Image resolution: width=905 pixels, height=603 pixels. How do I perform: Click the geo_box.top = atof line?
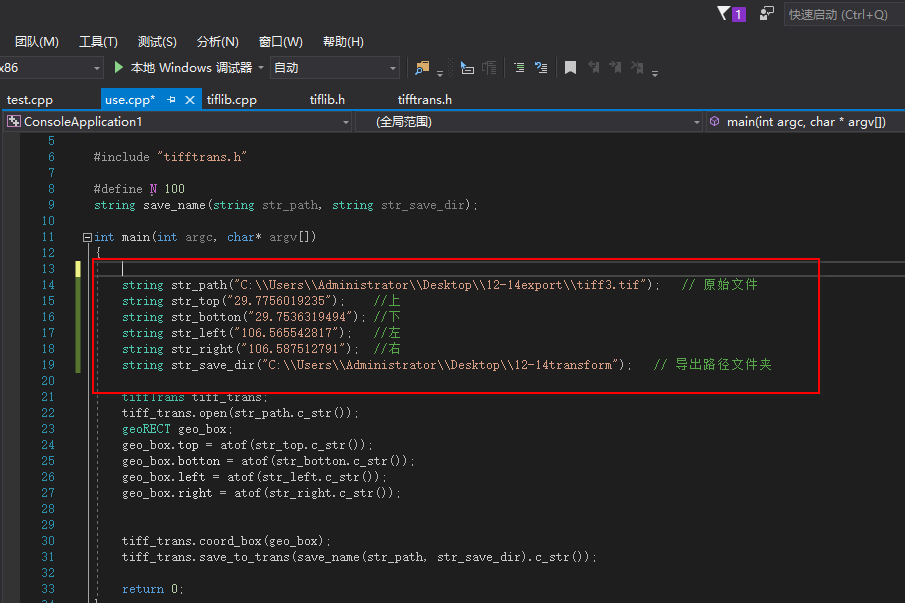(247, 445)
